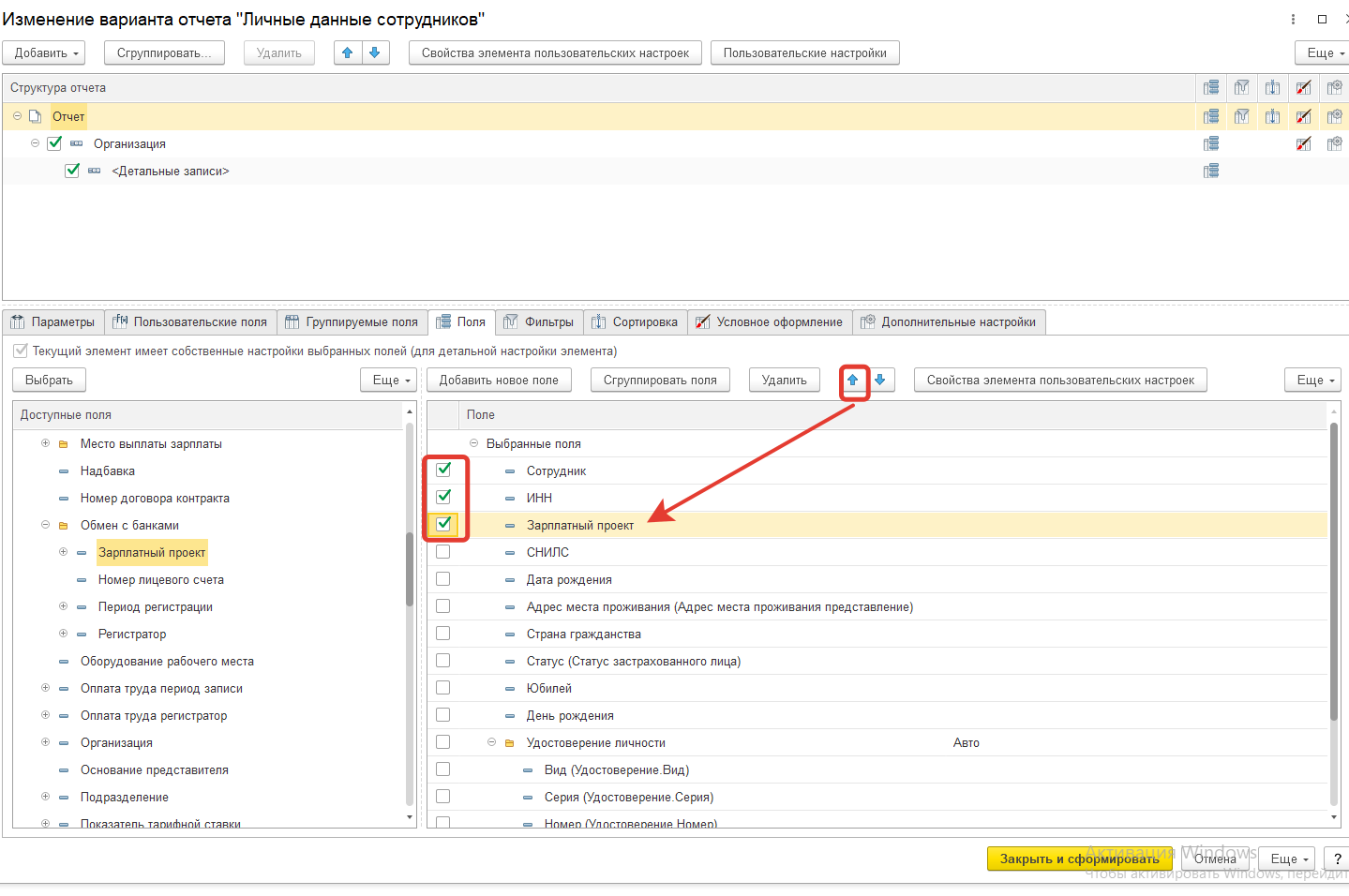The image size is (1349, 896).
Task: Click the move down arrow in top toolbar
Action: [x=374, y=52]
